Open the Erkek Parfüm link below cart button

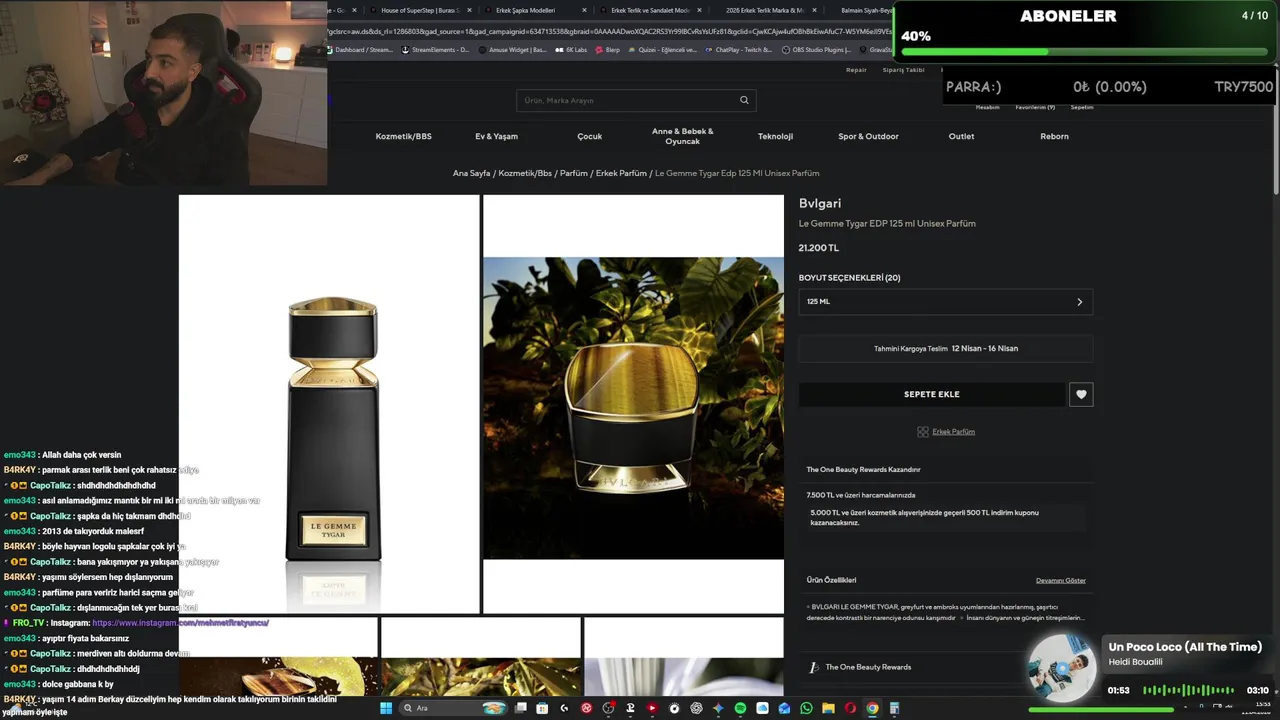(x=953, y=432)
